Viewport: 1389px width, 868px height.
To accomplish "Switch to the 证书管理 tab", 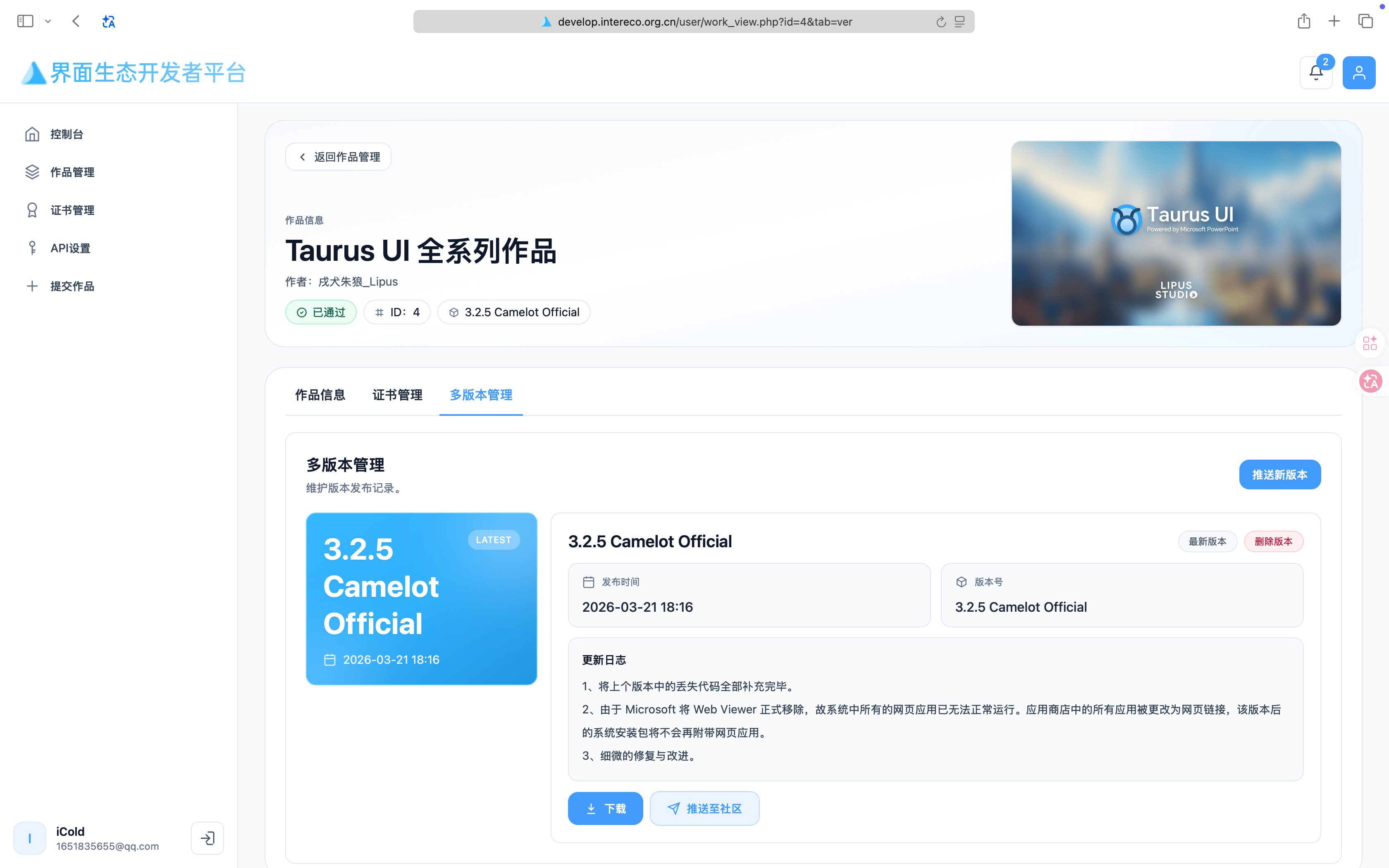I will click(397, 395).
